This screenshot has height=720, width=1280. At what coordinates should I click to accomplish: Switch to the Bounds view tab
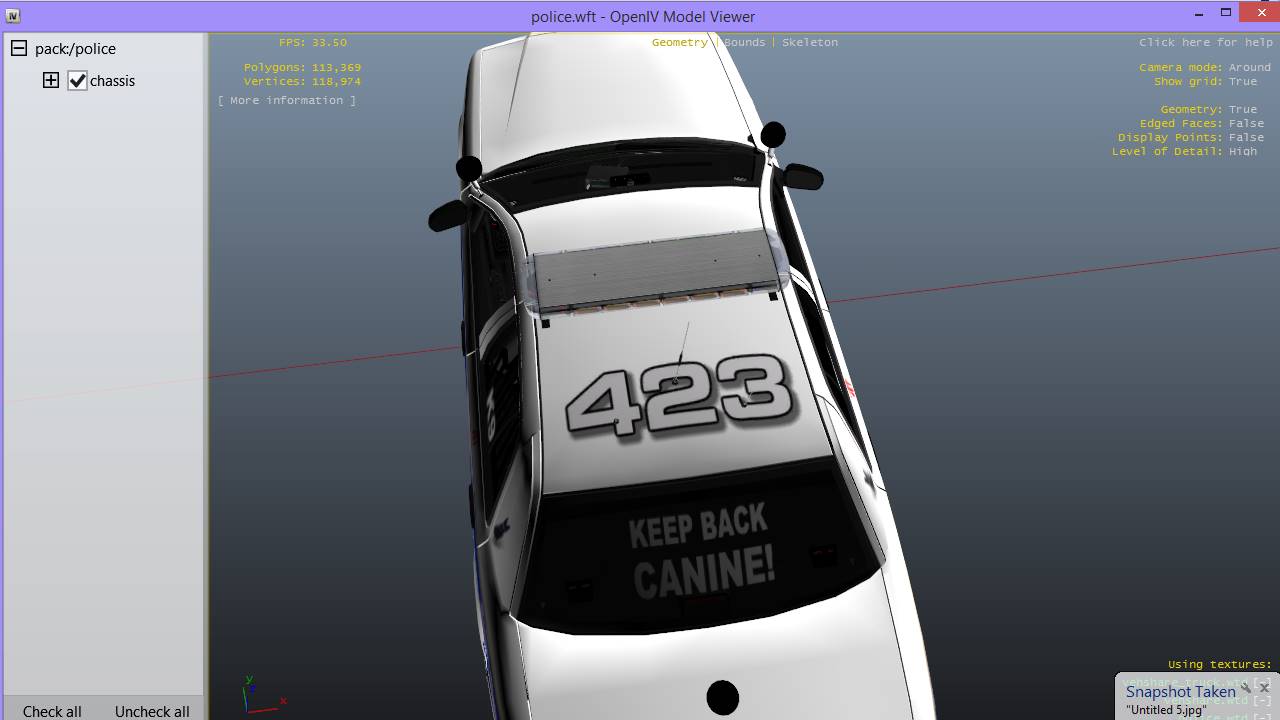point(745,42)
